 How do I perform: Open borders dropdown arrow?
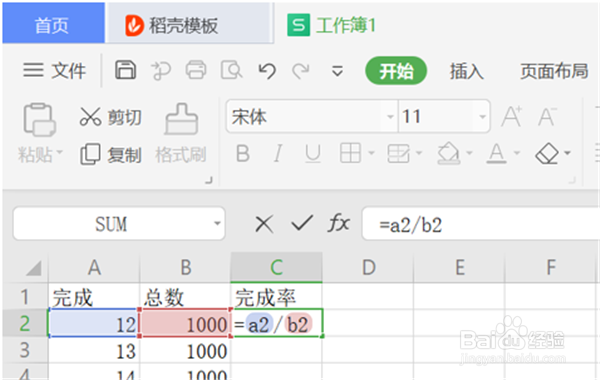pos(371,153)
